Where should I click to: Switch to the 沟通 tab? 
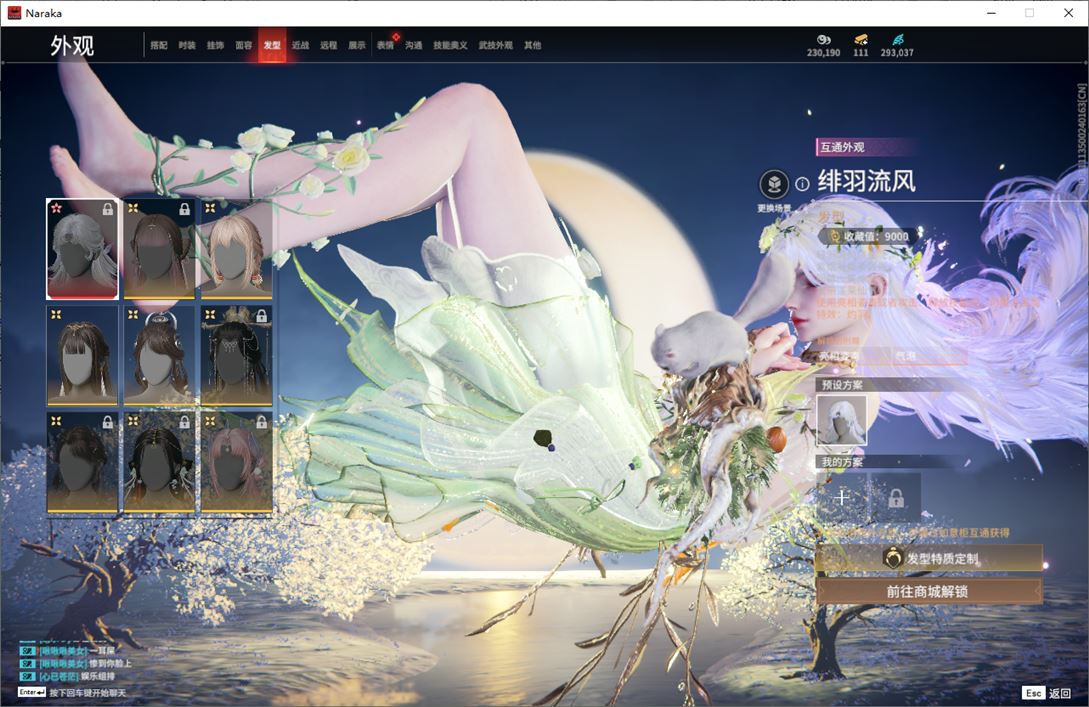(414, 45)
